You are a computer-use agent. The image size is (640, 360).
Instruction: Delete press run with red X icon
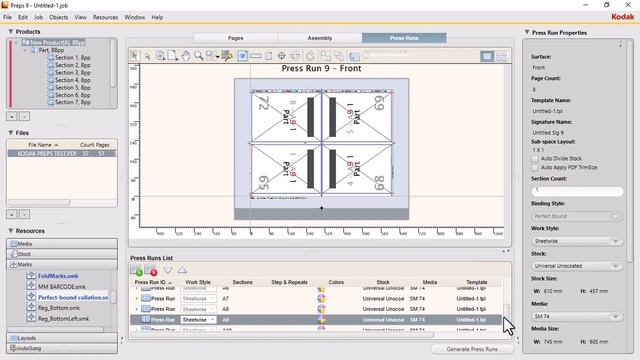pos(151,270)
